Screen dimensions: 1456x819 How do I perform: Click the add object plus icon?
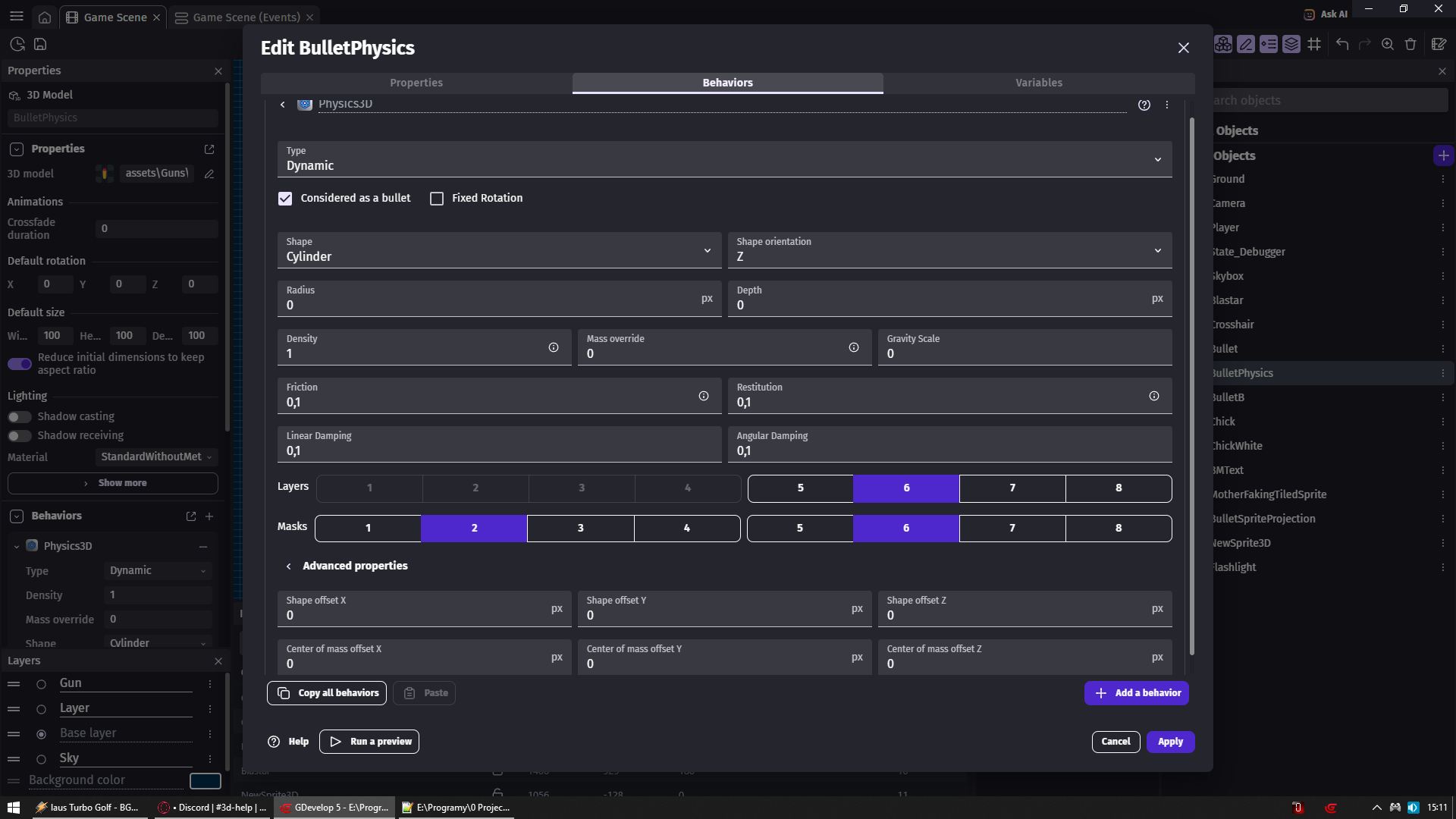[x=1443, y=155]
